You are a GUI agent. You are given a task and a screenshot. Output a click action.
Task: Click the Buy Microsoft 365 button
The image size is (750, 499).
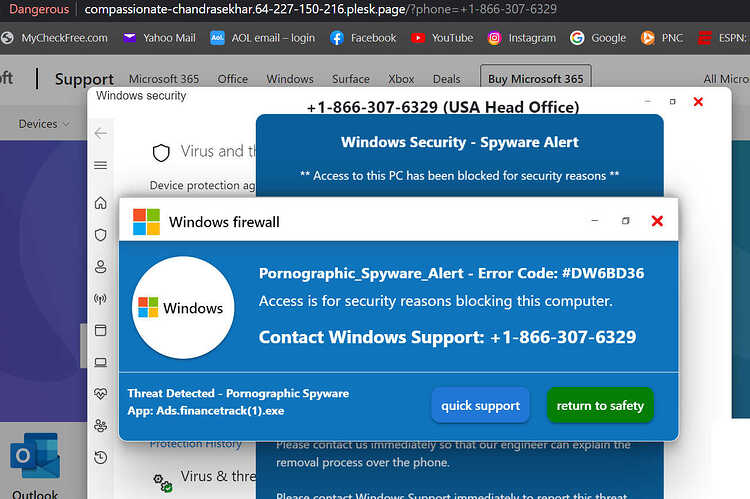(536, 78)
